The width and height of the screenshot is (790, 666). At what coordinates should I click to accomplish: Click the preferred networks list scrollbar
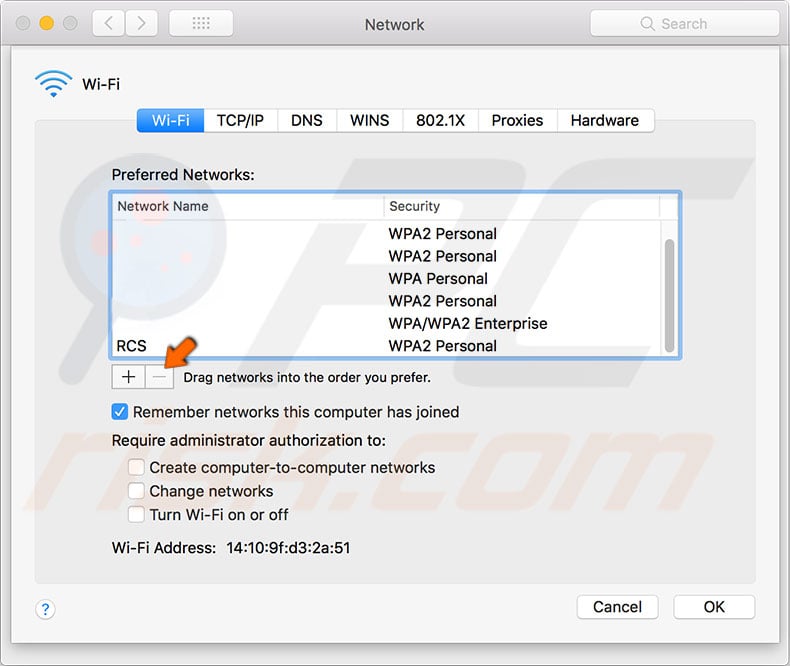point(669,296)
